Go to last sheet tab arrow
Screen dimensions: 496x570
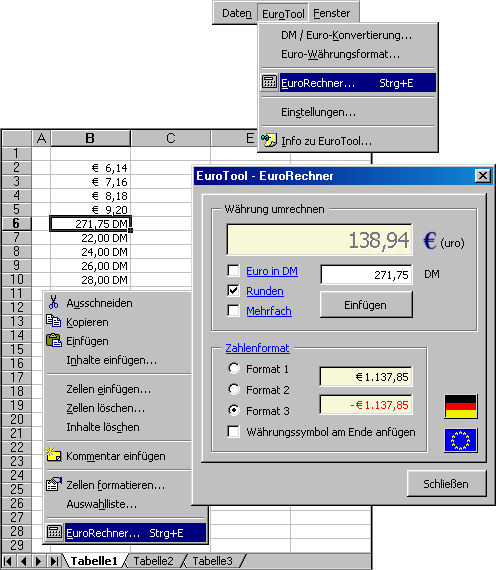click(54, 561)
